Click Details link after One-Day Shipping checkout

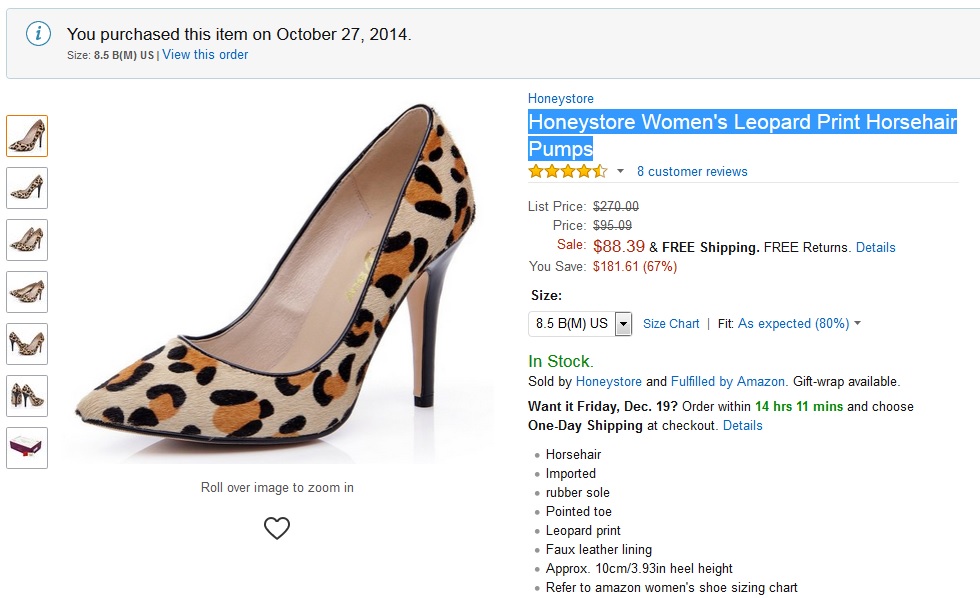click(x=742, y=425)
